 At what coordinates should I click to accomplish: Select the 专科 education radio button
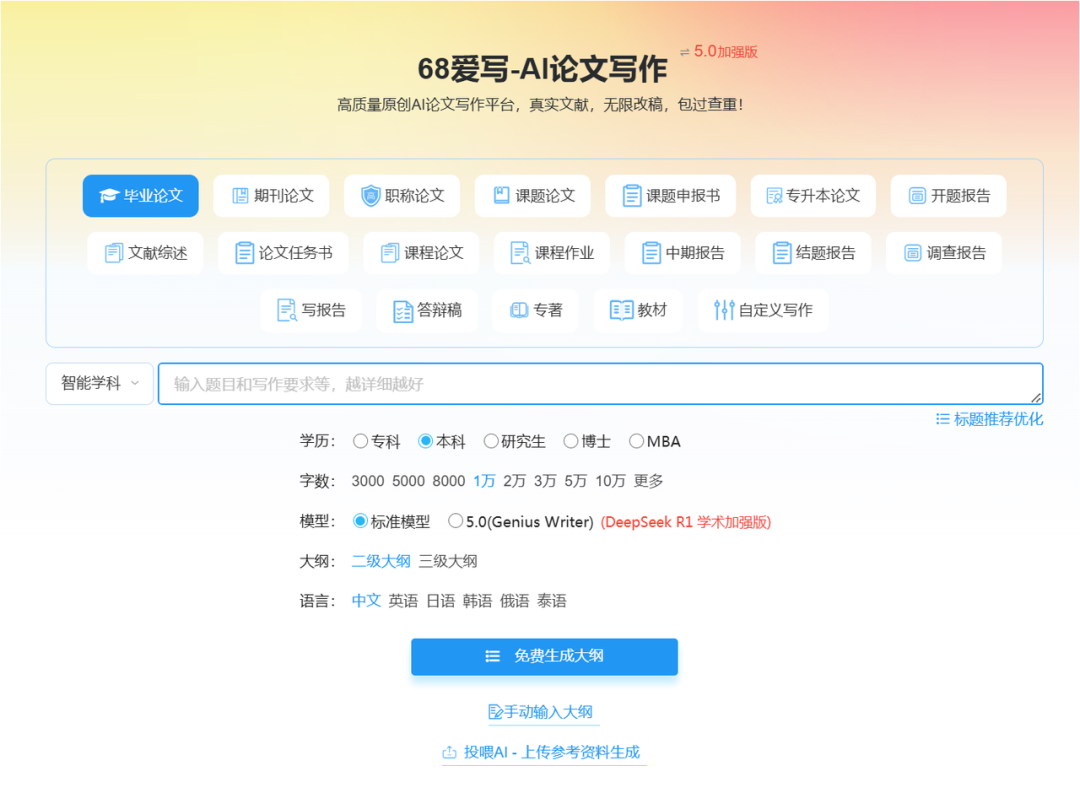360,441
